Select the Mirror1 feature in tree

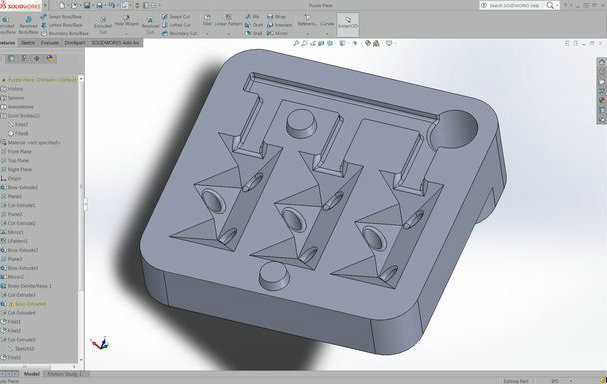tap(12, 232)
